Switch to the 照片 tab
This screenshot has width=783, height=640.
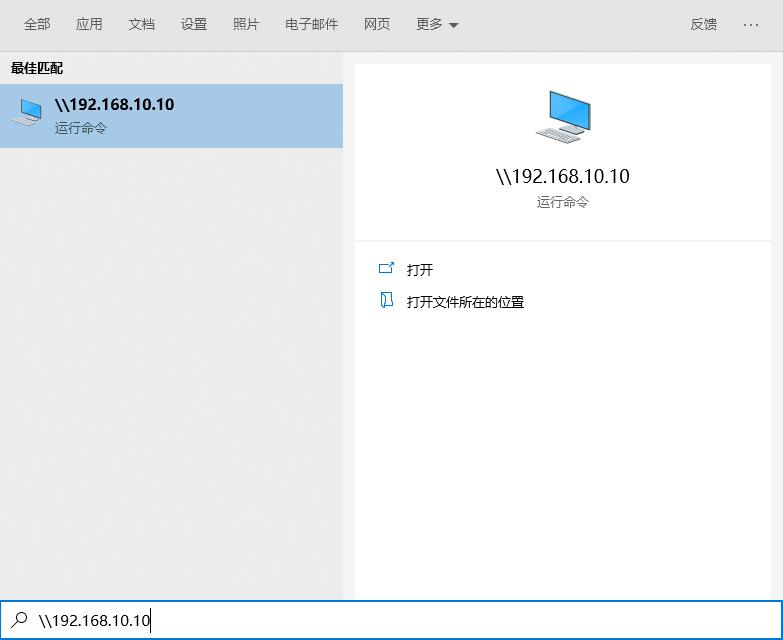[x=246, y=24]
